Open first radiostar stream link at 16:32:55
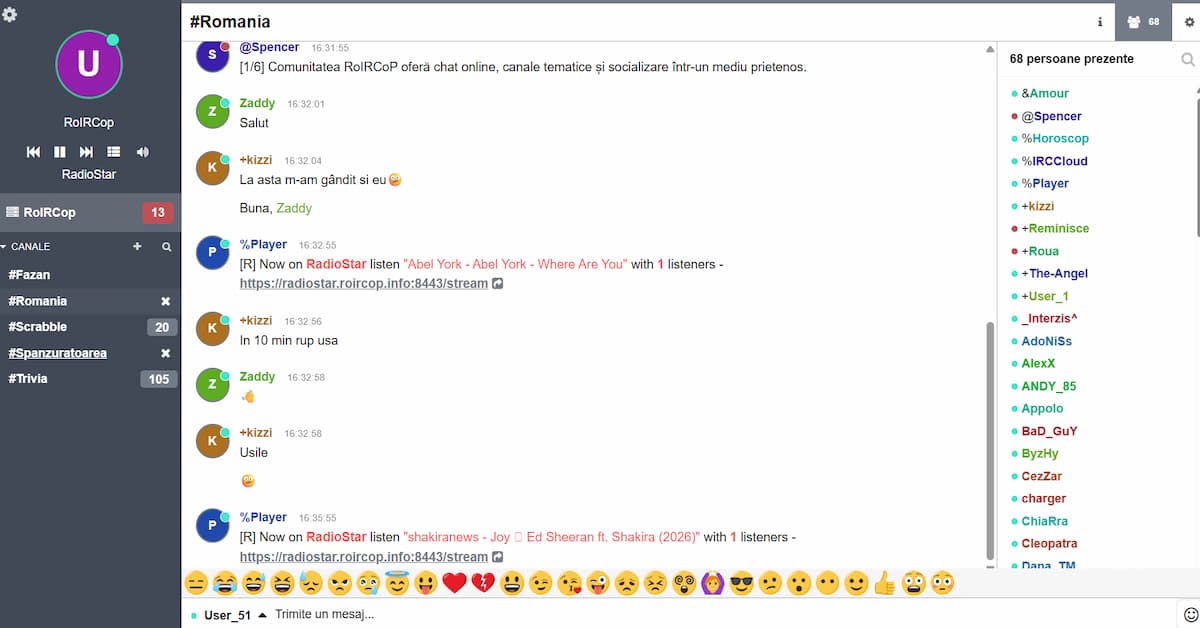Image resolution: width=1200 pixels, height=628 pixels. pyautogui.click(x=364, y=283)
